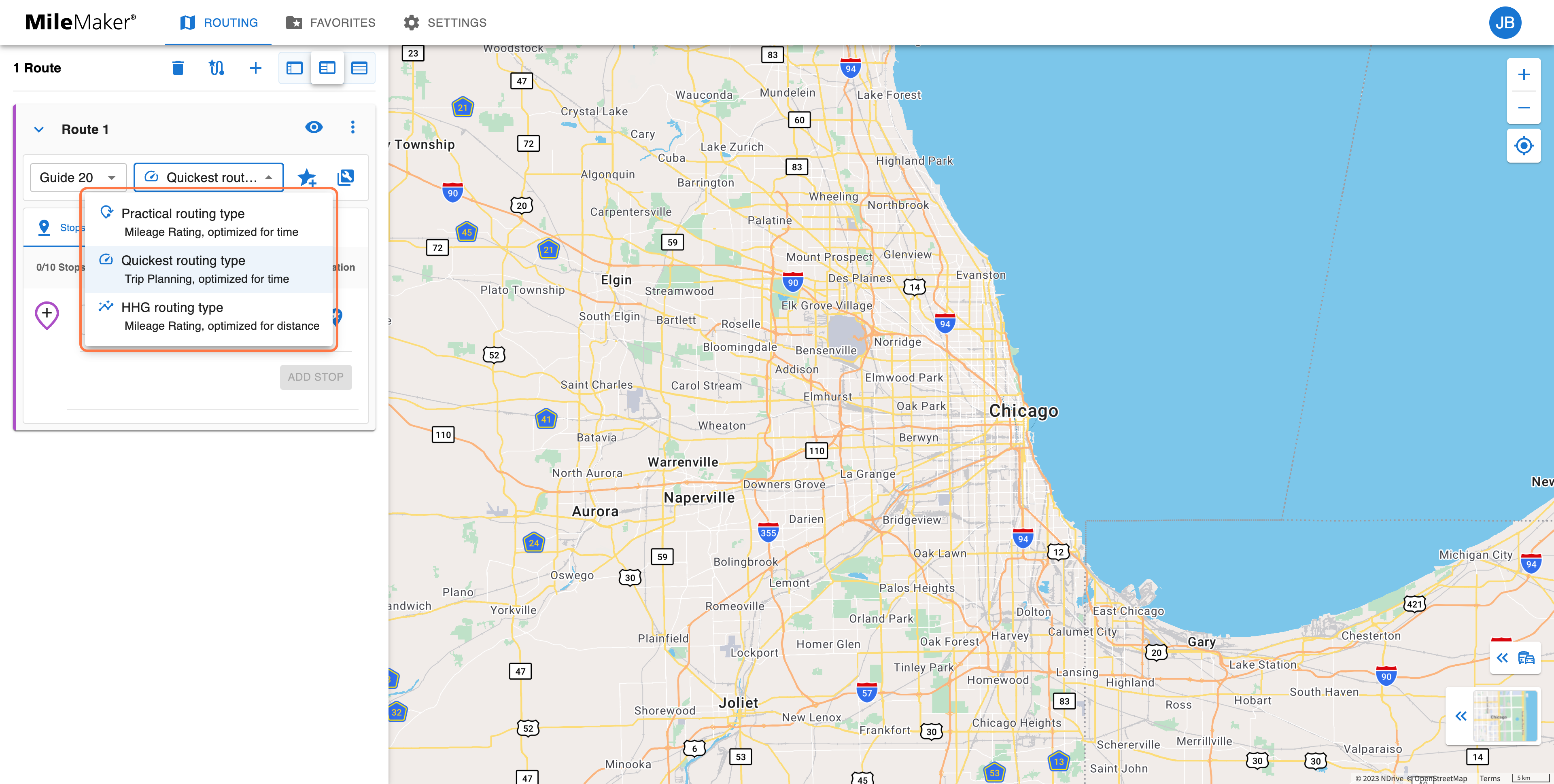Click the Michigan City map label
The image size is (1554, 784).
pos(1475,555)
